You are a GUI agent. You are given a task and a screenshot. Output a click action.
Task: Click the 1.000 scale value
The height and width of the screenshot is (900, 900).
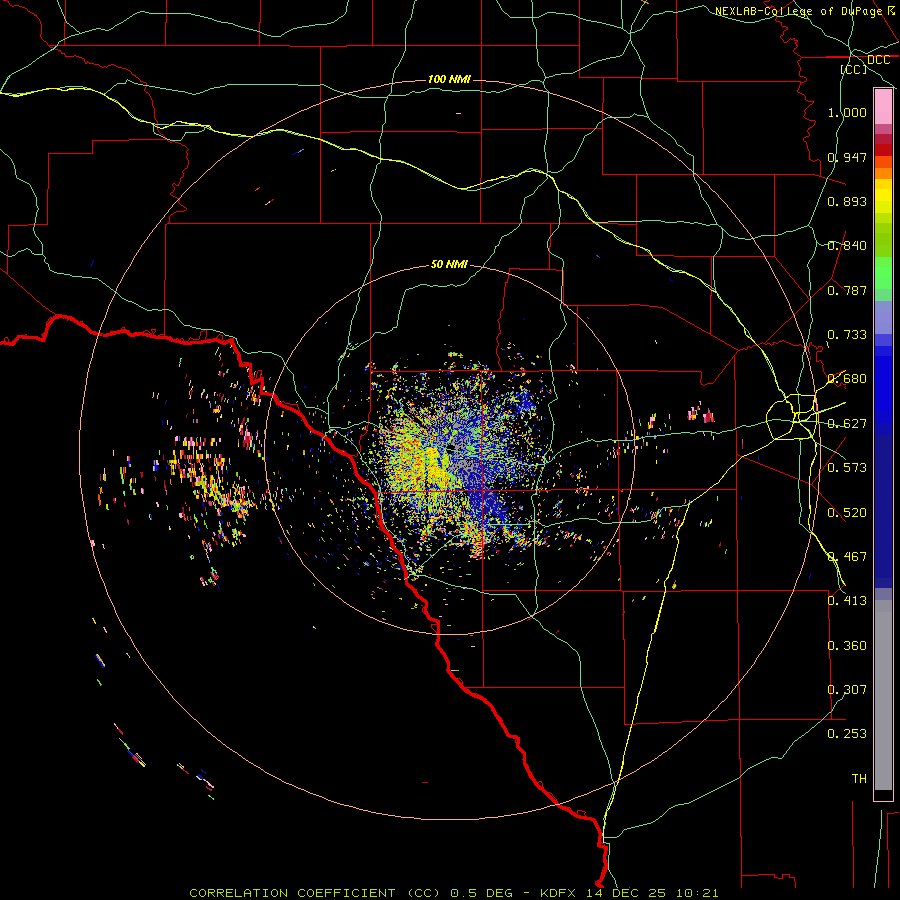pyautogui.click(x=847, y=112)
